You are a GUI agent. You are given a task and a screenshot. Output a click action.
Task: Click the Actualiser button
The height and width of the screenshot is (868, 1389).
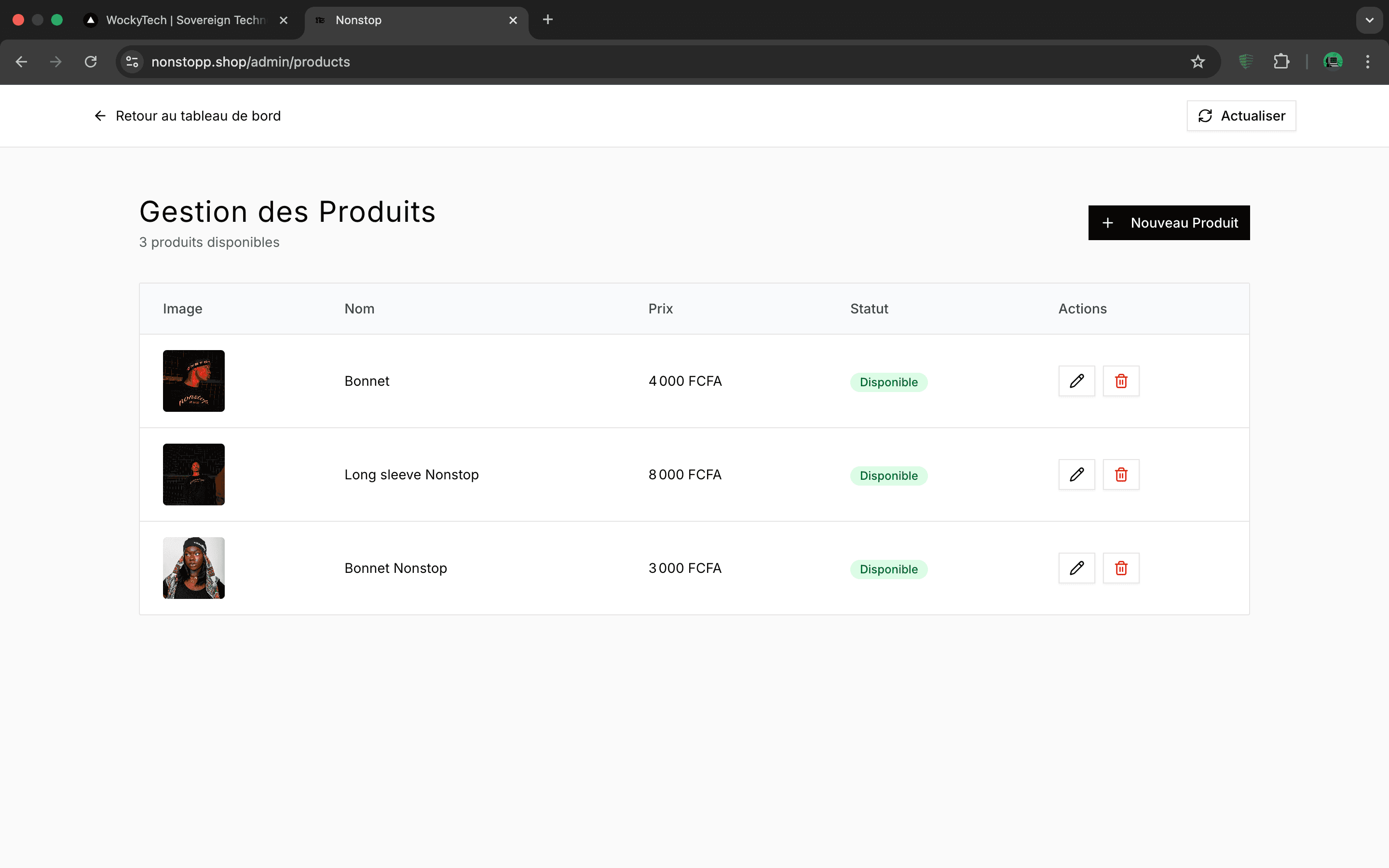[1241, 116]
